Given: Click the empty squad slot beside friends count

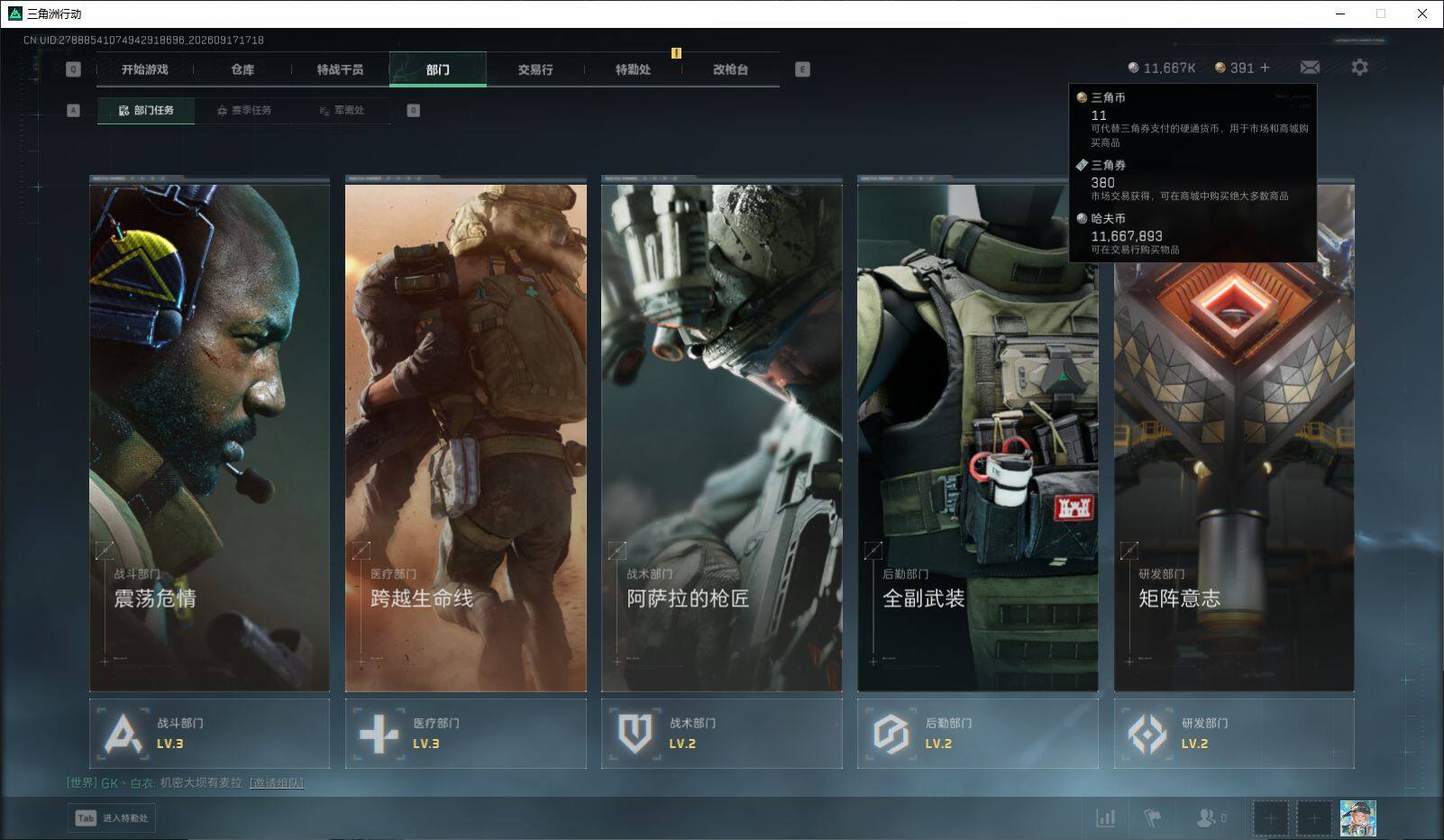Looking at the screenshot, I should click(x=1271, y=818).
